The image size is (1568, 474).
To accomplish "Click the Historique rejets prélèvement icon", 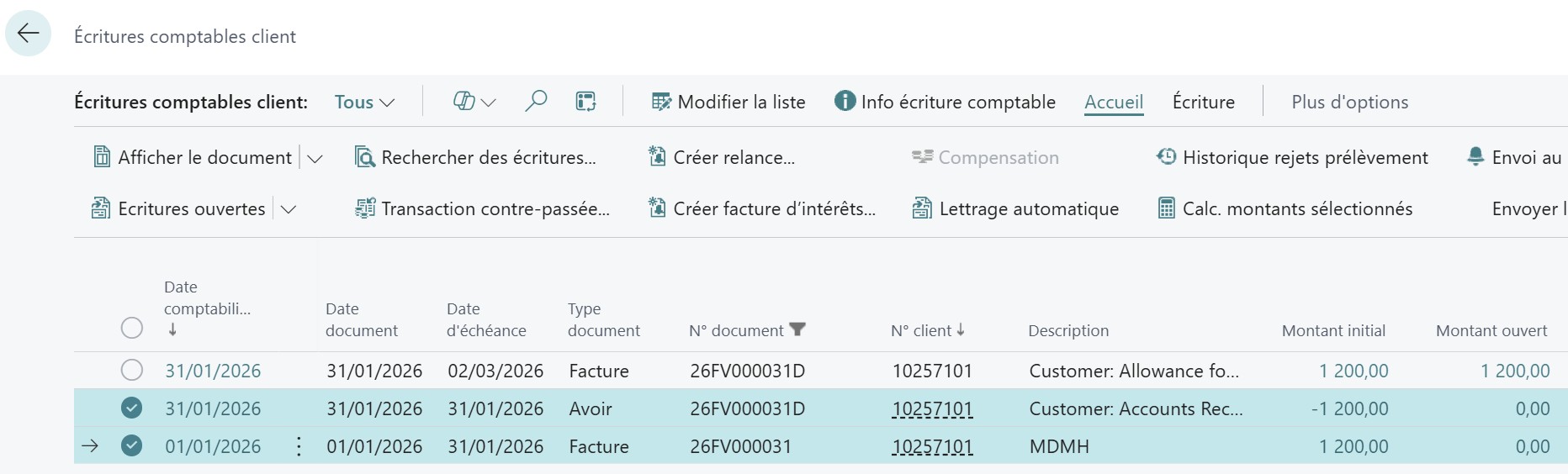I will click(x=1166, y=156).
